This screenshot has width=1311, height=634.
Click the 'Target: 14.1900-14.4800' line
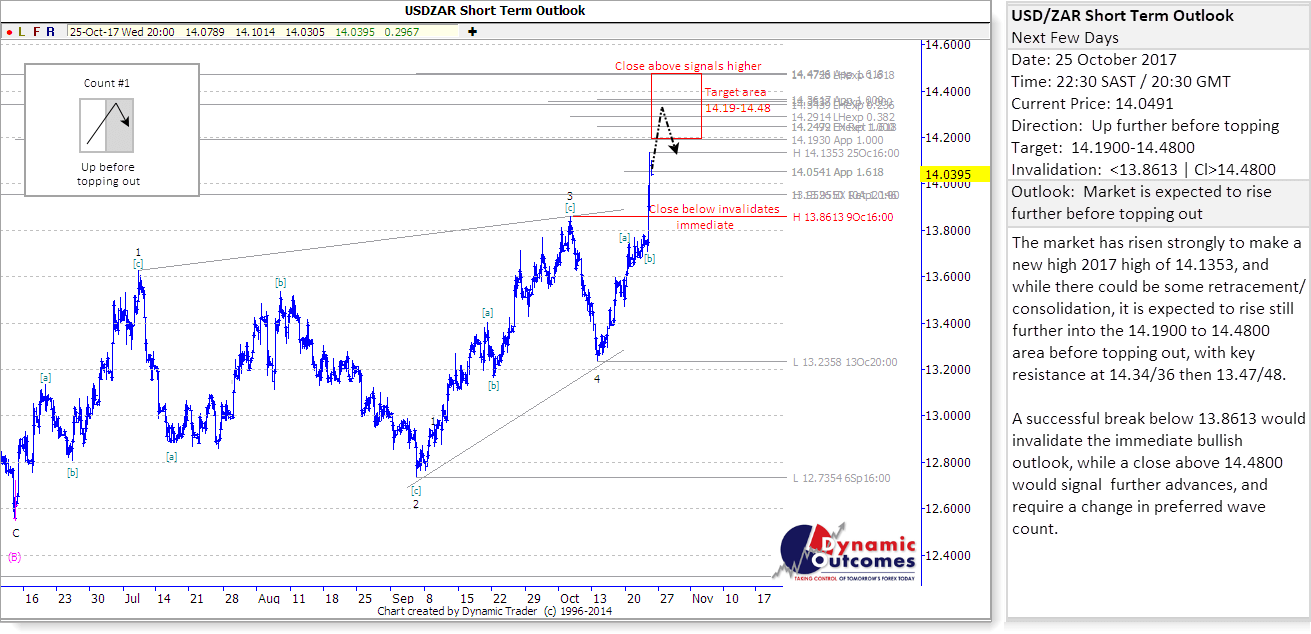1103,147
